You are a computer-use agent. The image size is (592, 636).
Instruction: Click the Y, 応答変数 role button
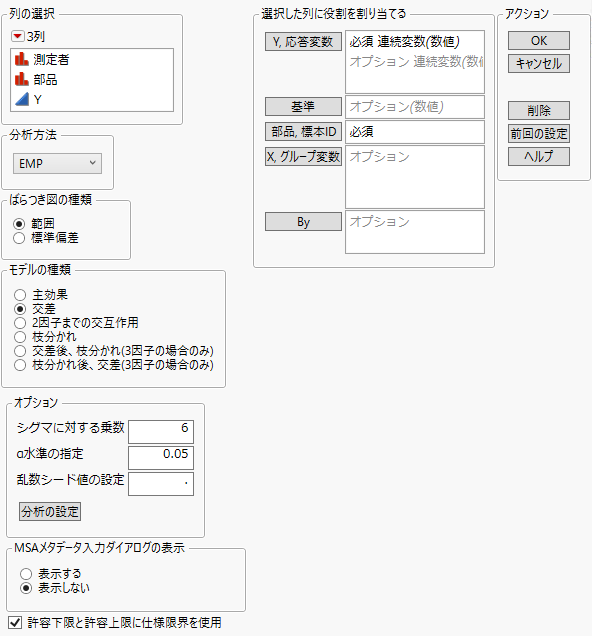(x=303, y=42)
